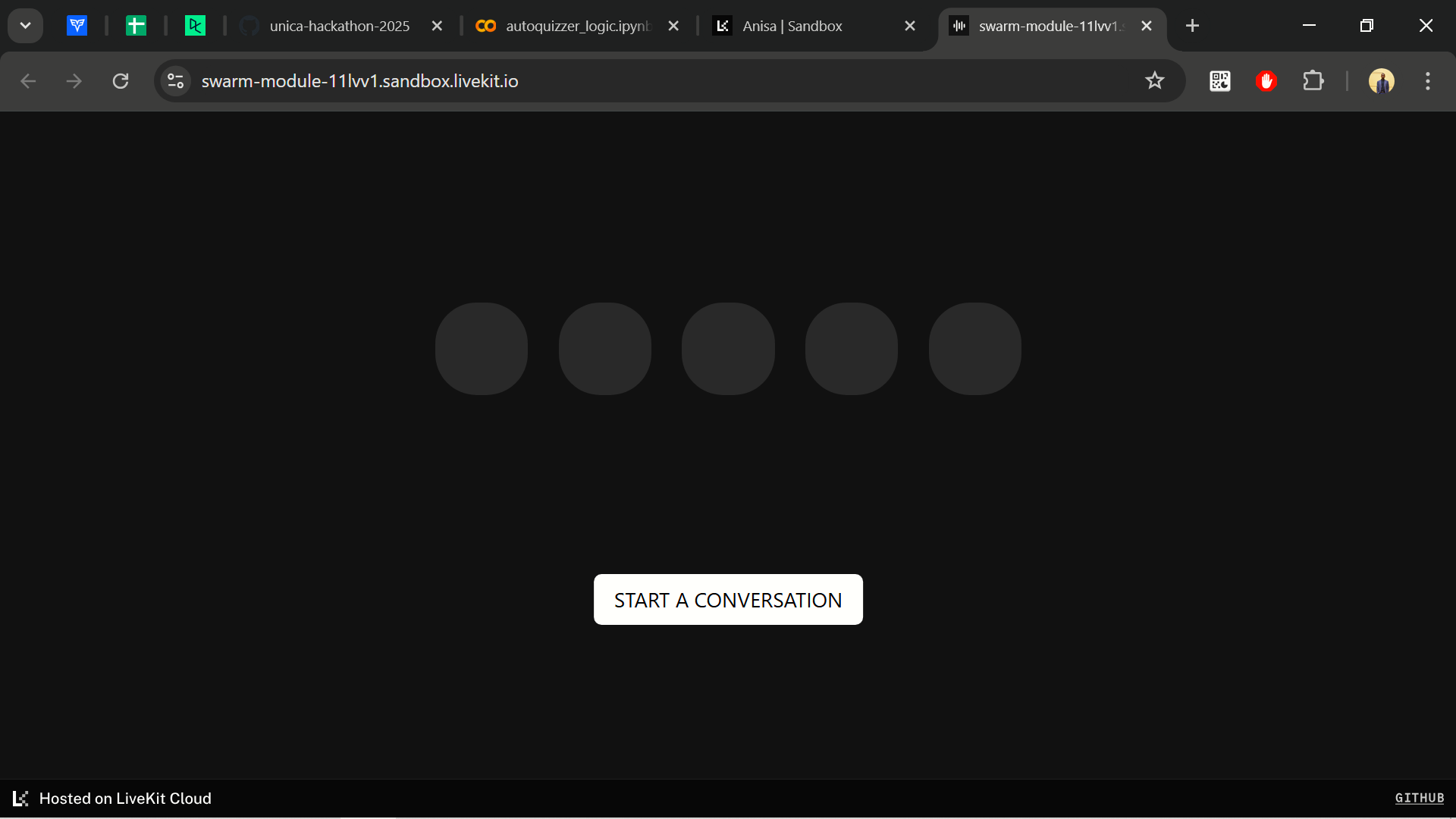Open a new tab with plus button
This screenshot has width=1456, height=819.
click(1192, 26)
